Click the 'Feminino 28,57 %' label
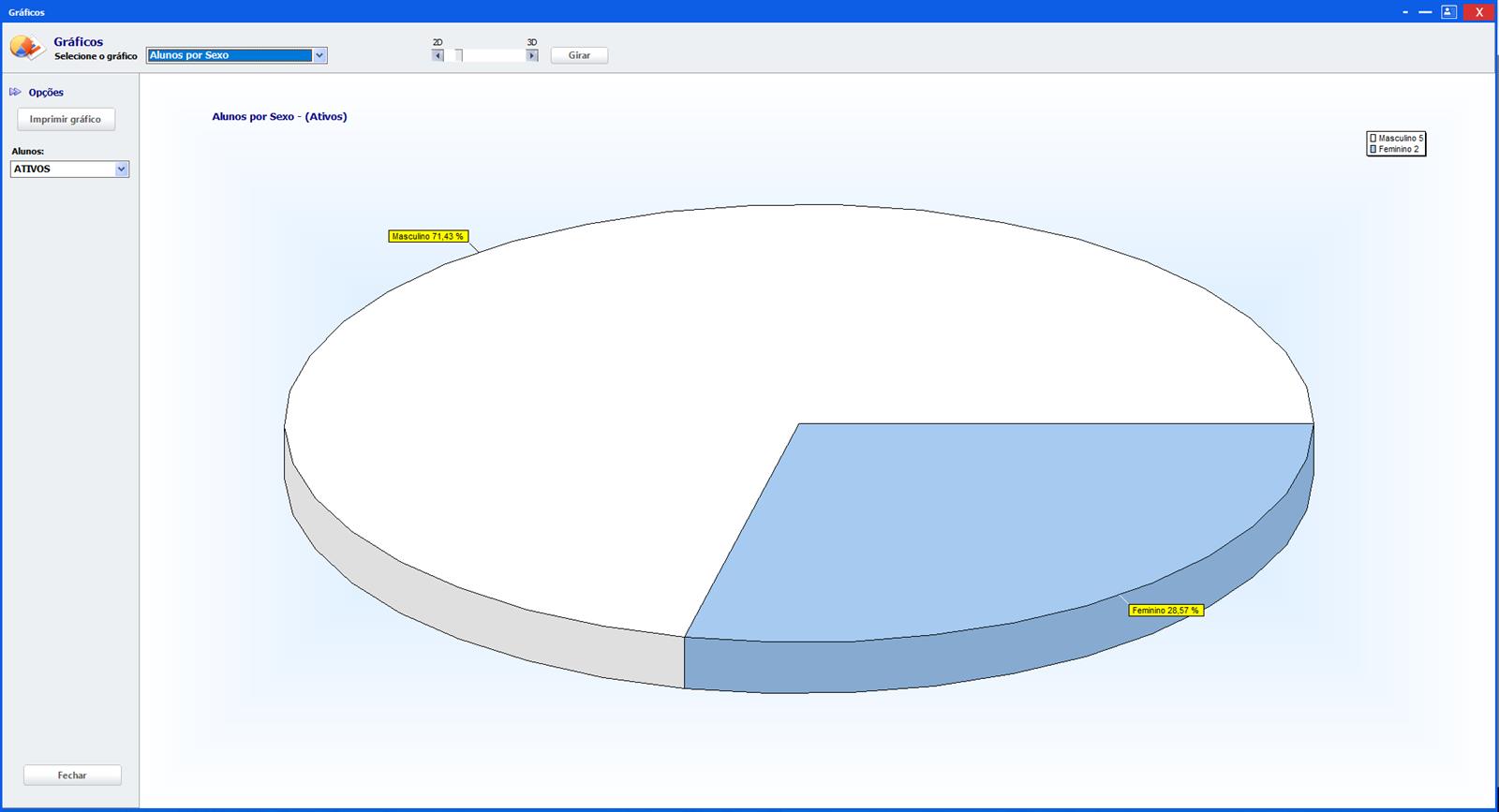 pyautogui.click(x=1165, y=610)
